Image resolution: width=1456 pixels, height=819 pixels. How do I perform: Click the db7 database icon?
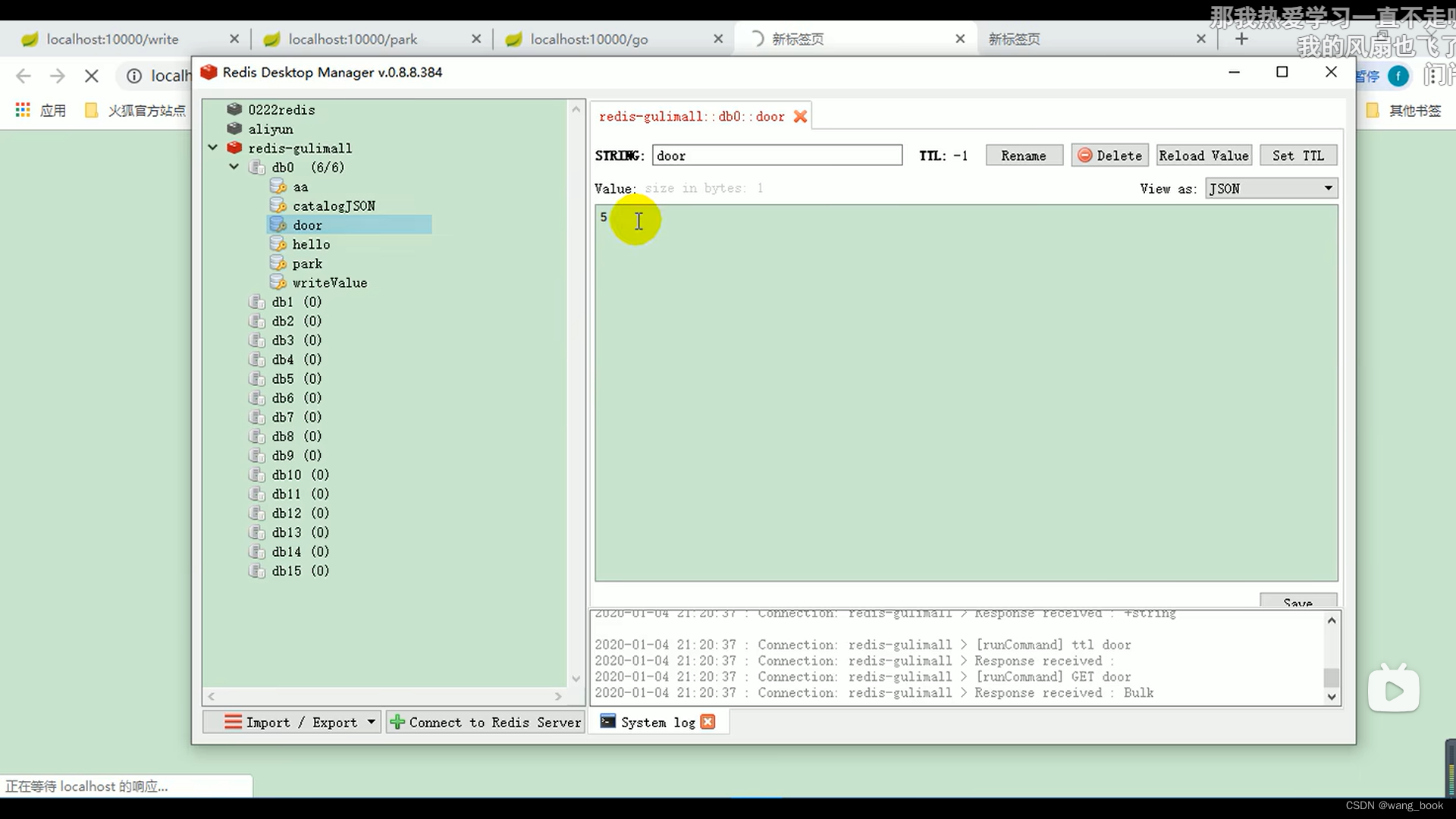pos(257,417)
